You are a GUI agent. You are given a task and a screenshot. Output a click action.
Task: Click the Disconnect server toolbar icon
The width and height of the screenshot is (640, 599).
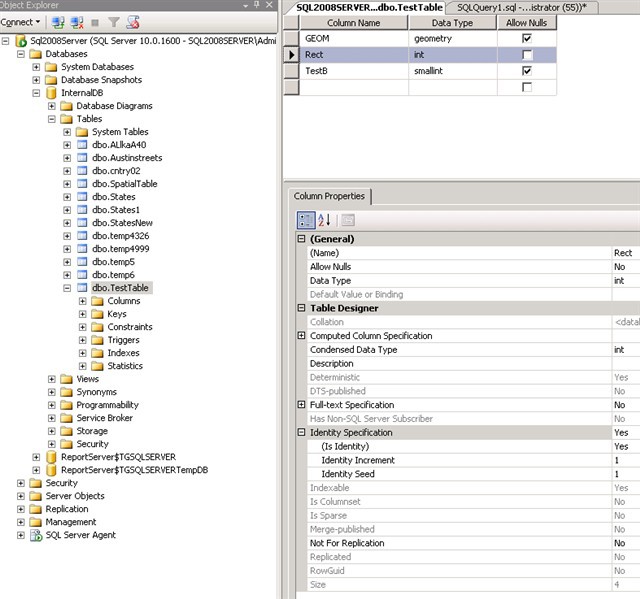(75, 21)
